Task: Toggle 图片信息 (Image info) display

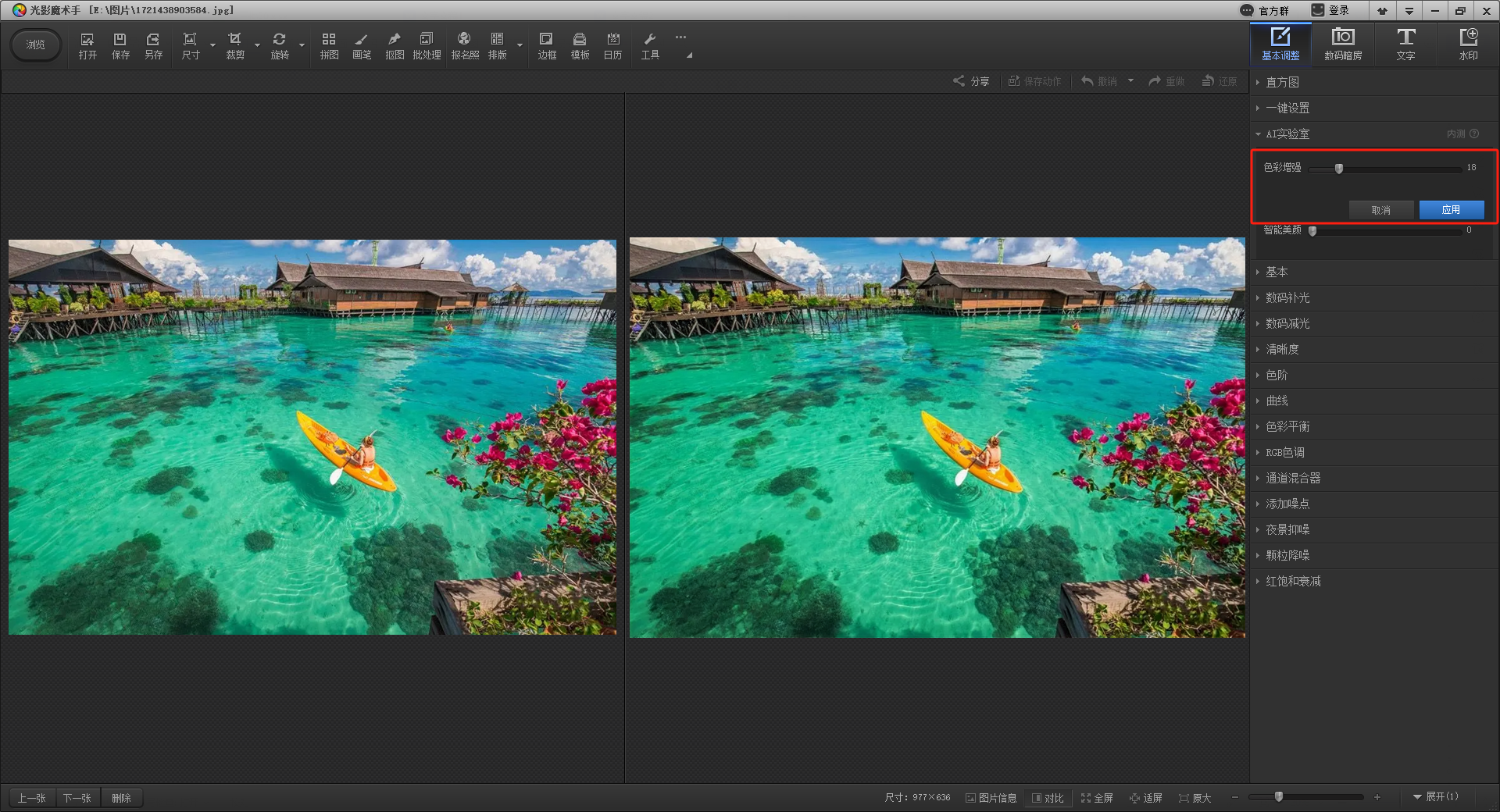Action: tap(991, 798)
